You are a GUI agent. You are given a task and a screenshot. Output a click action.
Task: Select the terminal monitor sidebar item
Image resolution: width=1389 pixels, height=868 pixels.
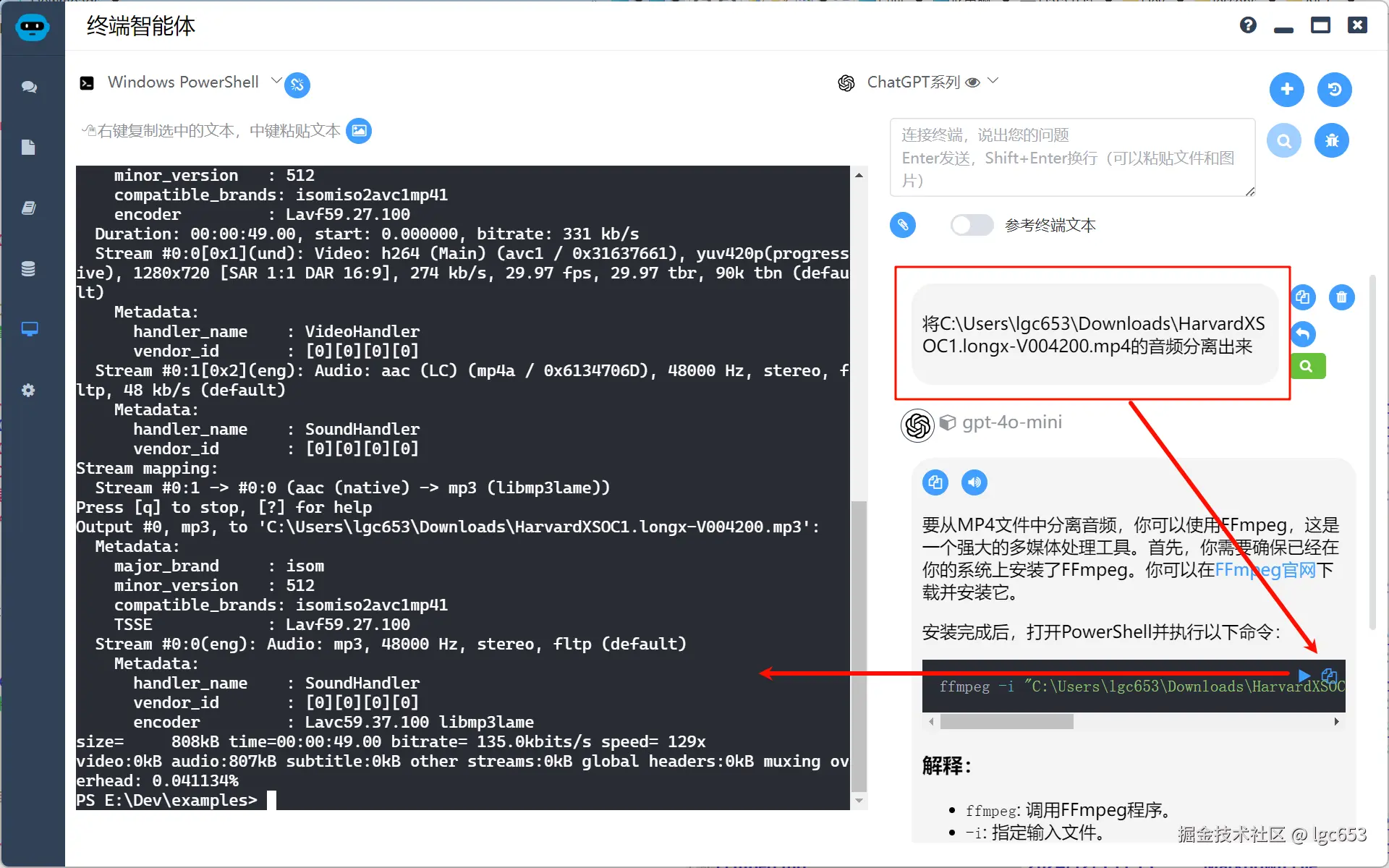pyautogui.click(x=29, y=330)
